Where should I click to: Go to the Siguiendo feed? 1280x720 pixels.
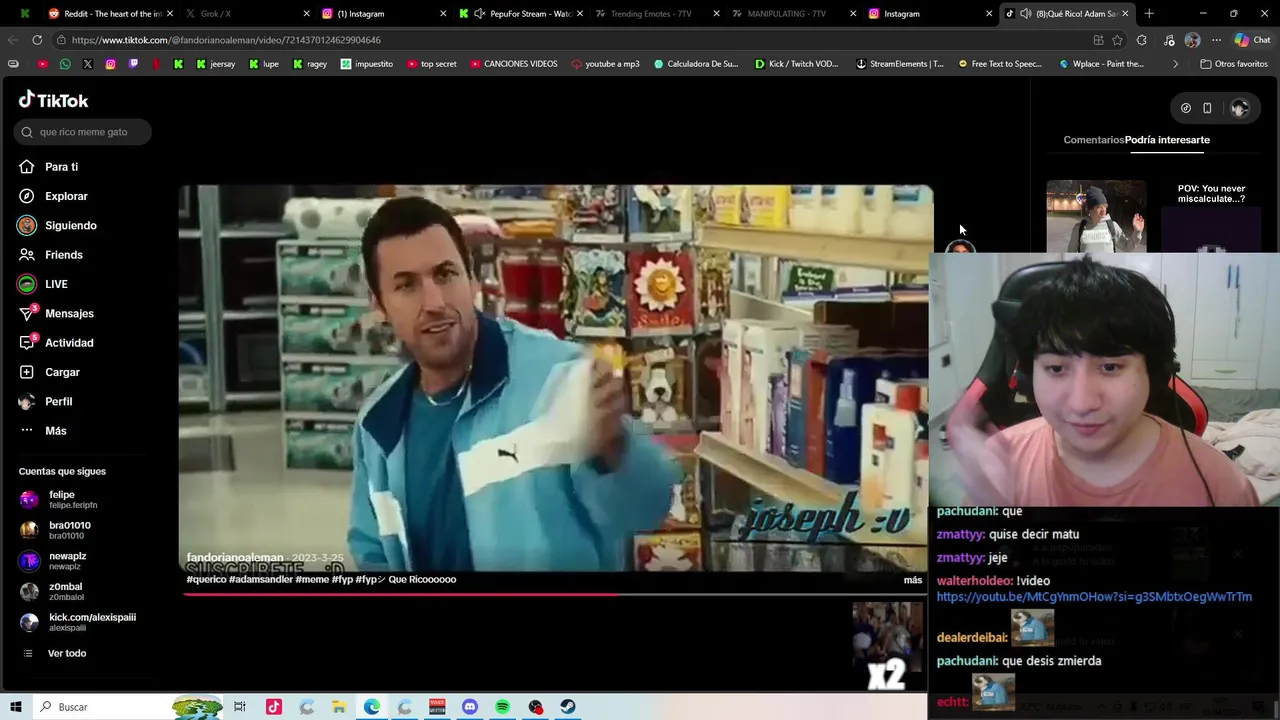57,226
